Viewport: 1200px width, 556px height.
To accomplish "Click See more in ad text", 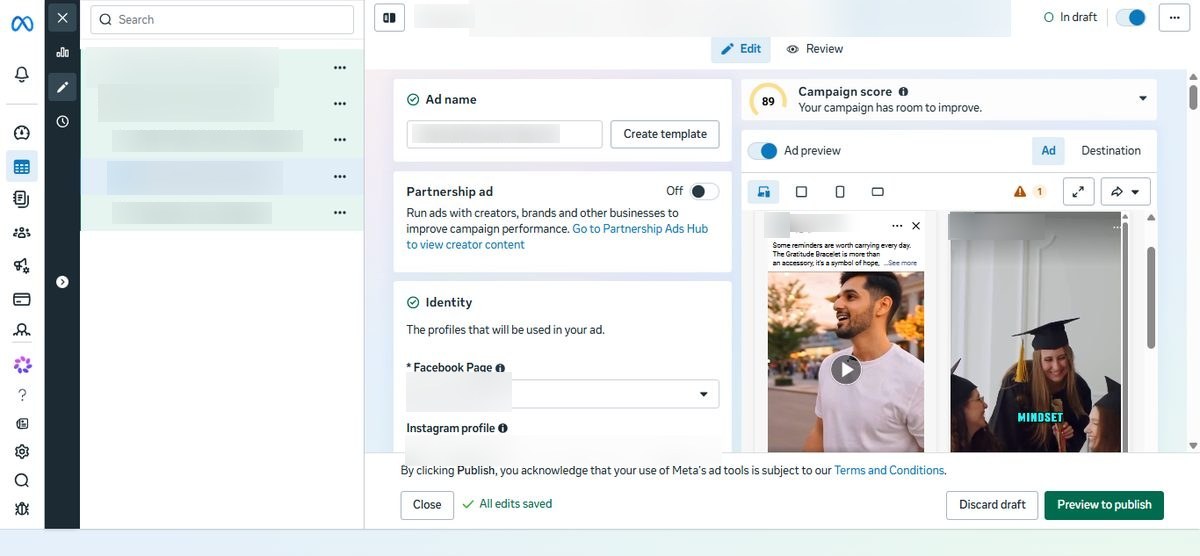I will [x=901, y=263].
